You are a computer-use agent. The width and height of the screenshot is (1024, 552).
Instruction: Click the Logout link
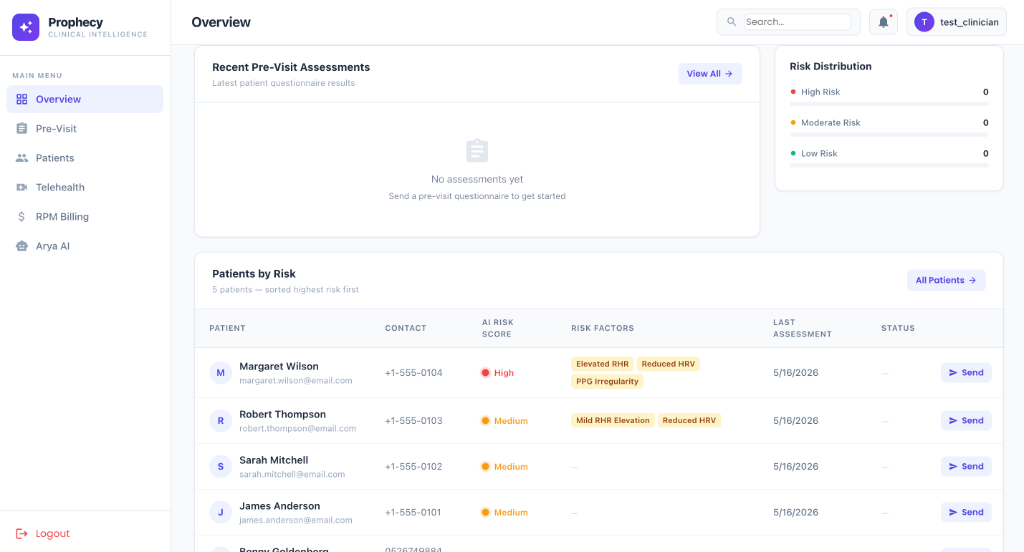43,534
